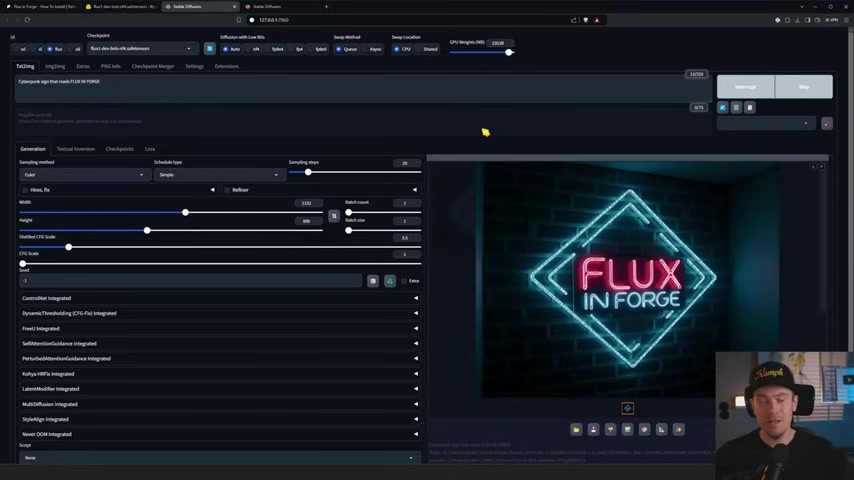Select the all UI preset radio

click(x=75, y=49)
